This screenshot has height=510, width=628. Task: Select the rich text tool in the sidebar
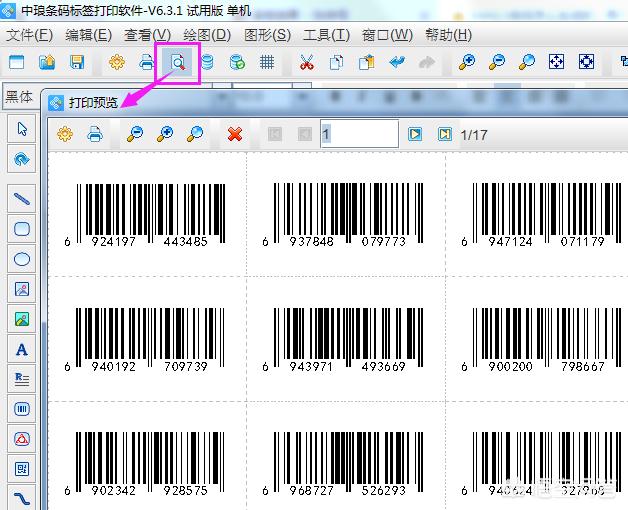click(22, 379)
